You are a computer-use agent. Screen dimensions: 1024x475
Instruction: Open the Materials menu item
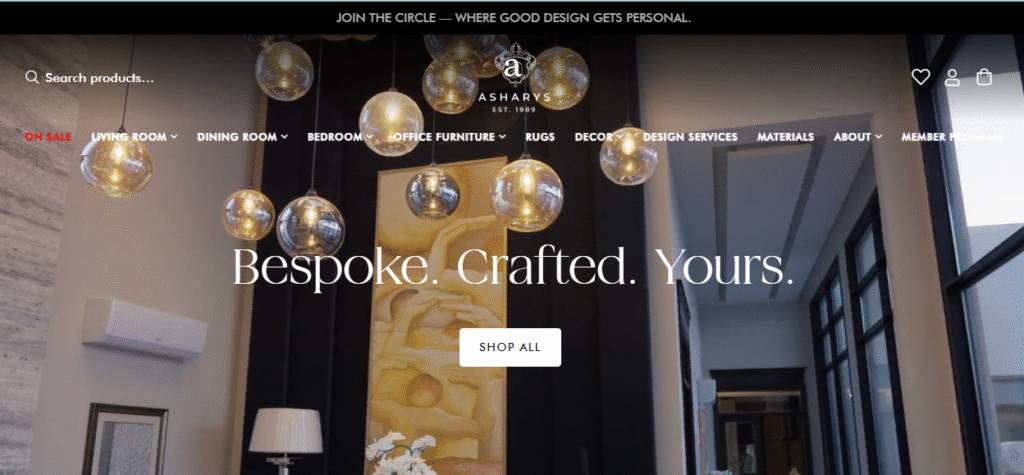coord(786,137)
